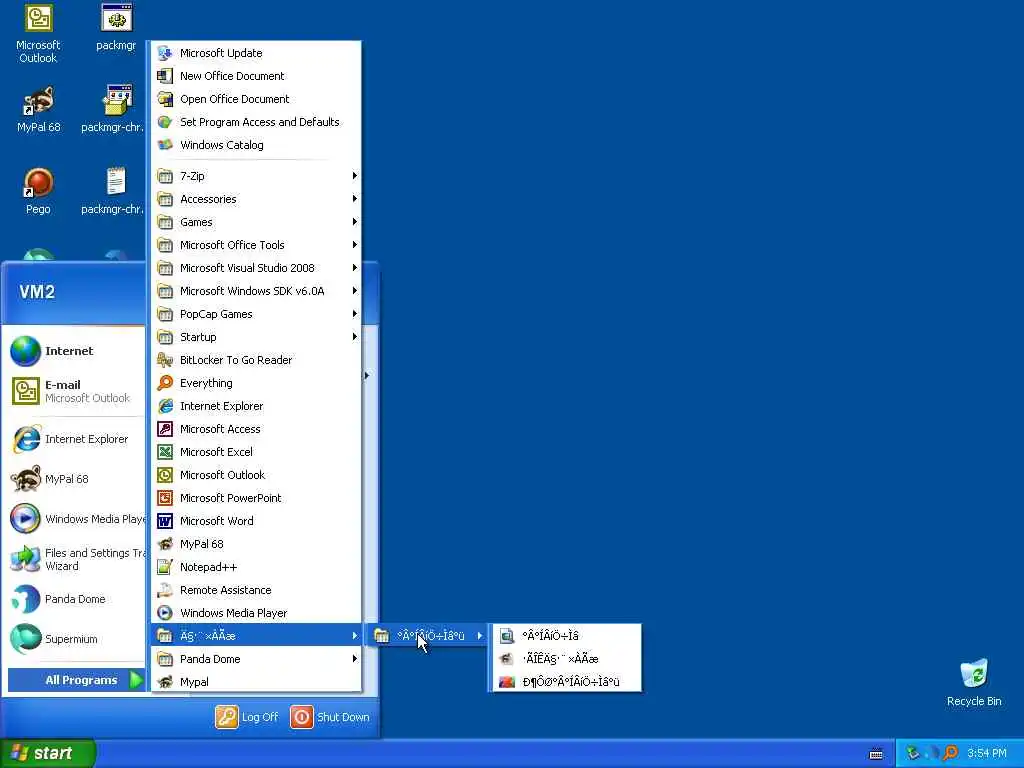1024x768 pixels.
Task: Expand PopCap Games submenu
Action: [256, 313]
